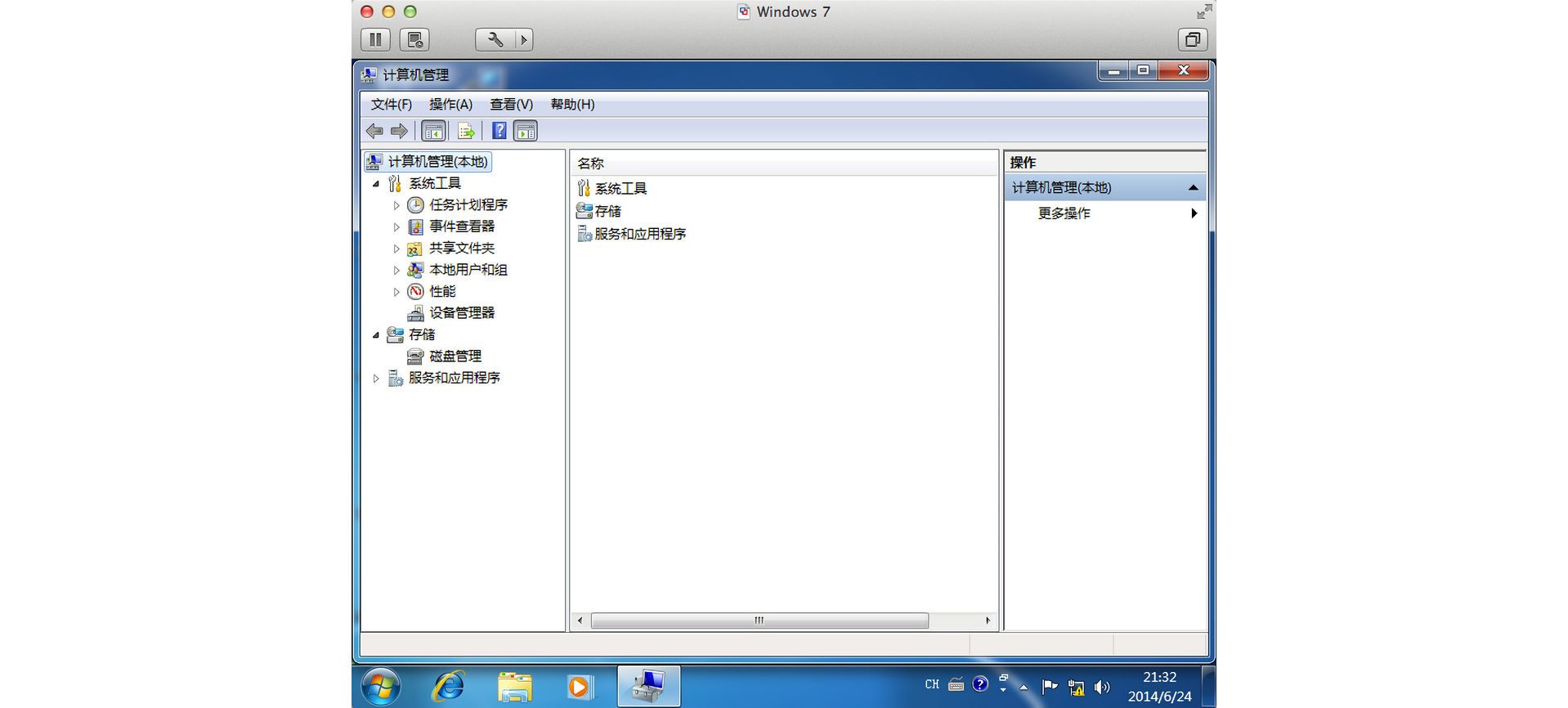The width and height of the screenshot is (1568, 708).
Task: Select 事件查看器 icon in tree
Action: click(415, 226)
